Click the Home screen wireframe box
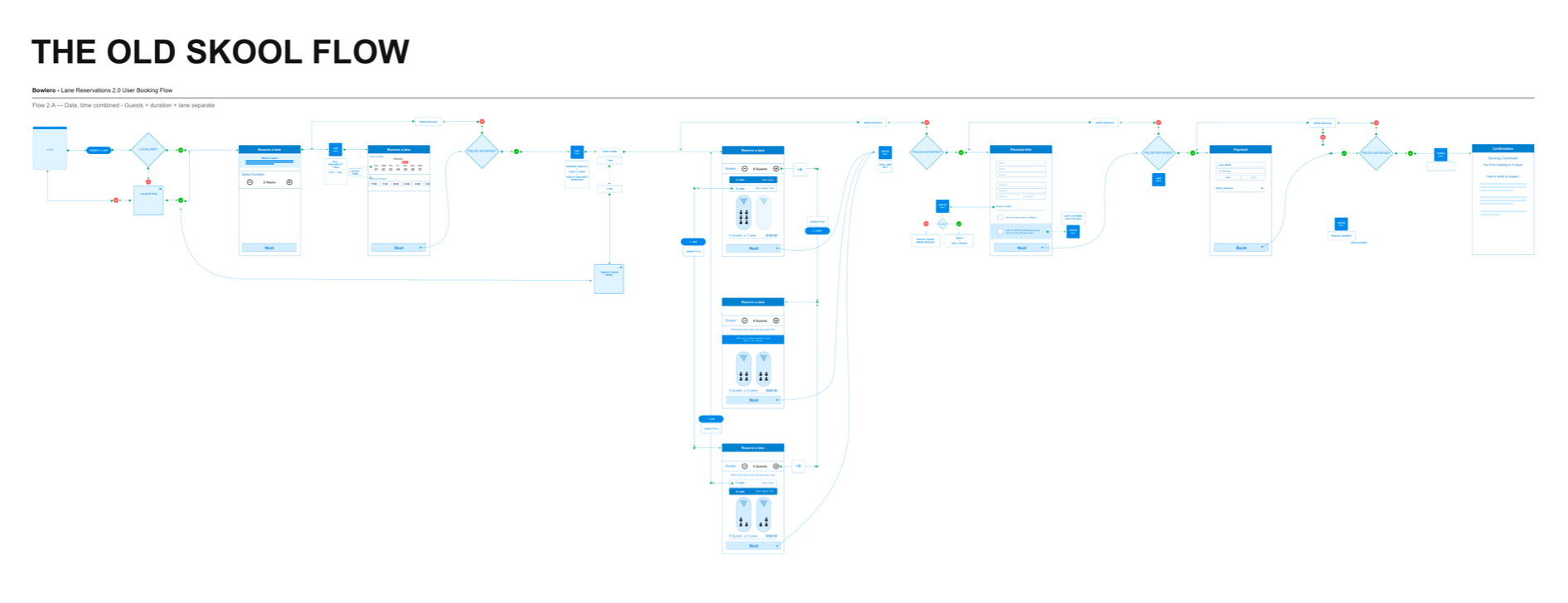This screenshot has width=1568, height=603. coord(50,149)
